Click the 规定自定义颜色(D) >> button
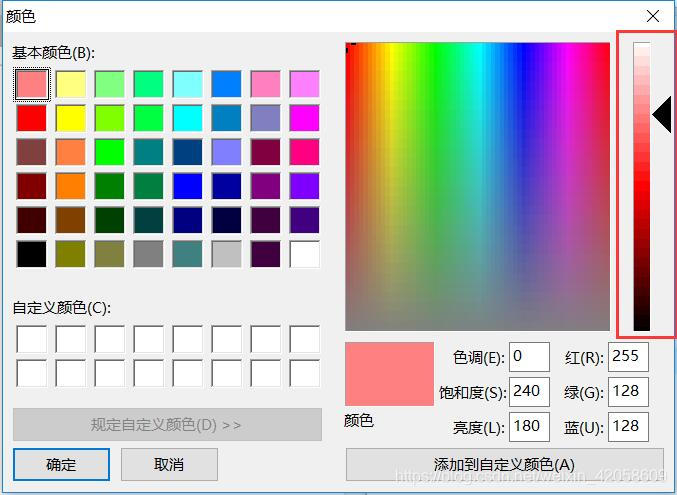The image size is (677, 495). tap(167, 425)
